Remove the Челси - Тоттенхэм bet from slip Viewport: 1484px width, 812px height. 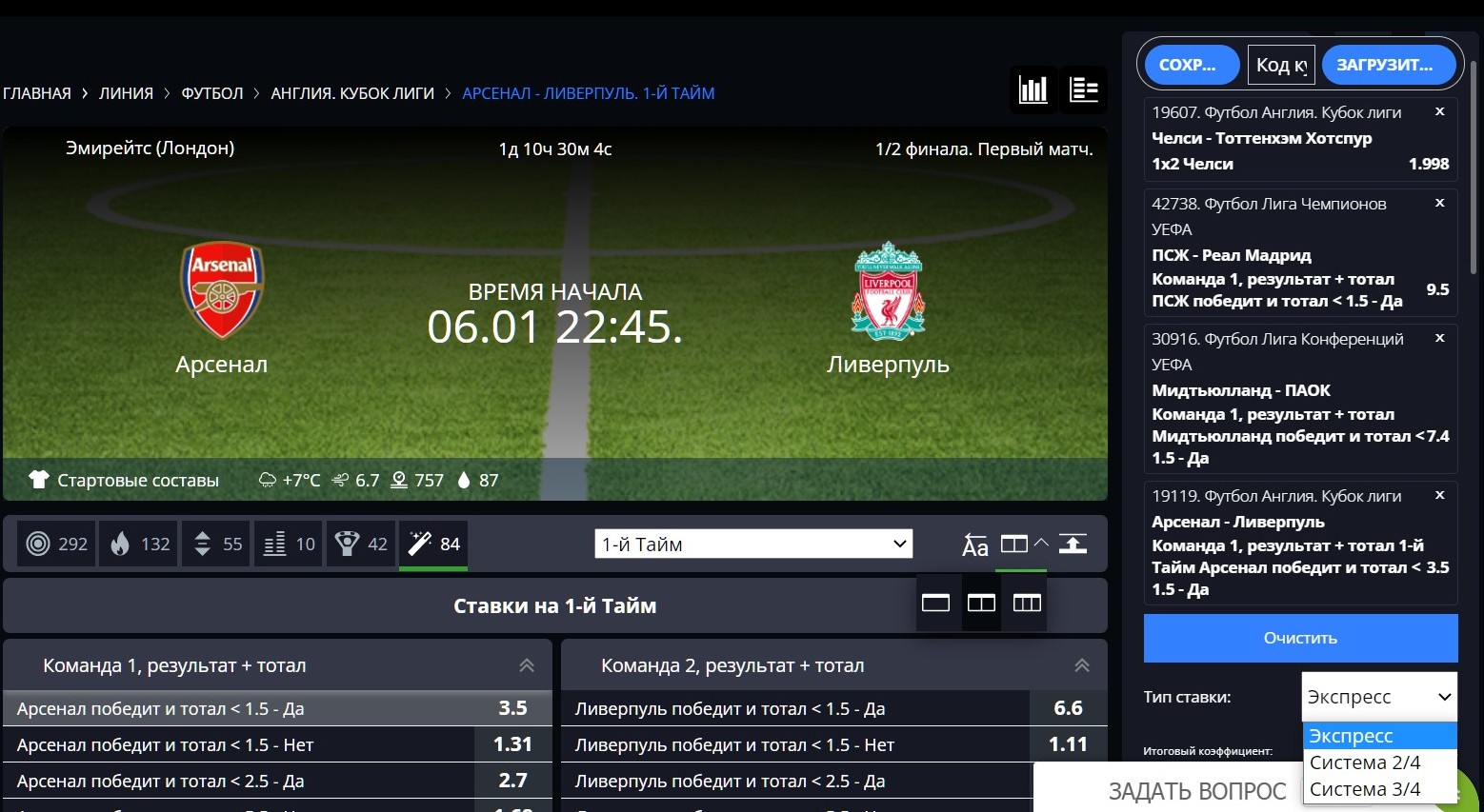click(1440, 111)
